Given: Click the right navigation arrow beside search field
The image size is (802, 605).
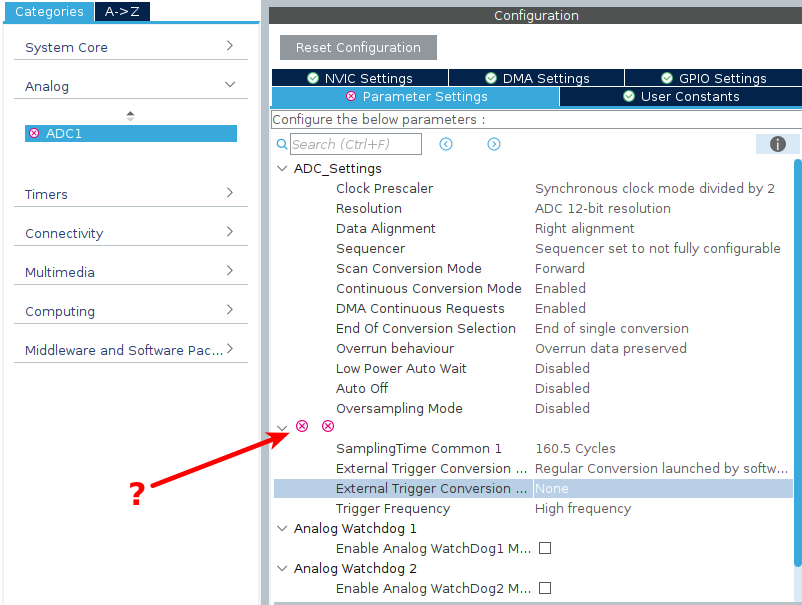Looking at the screenshot, I should coord(493,144).
